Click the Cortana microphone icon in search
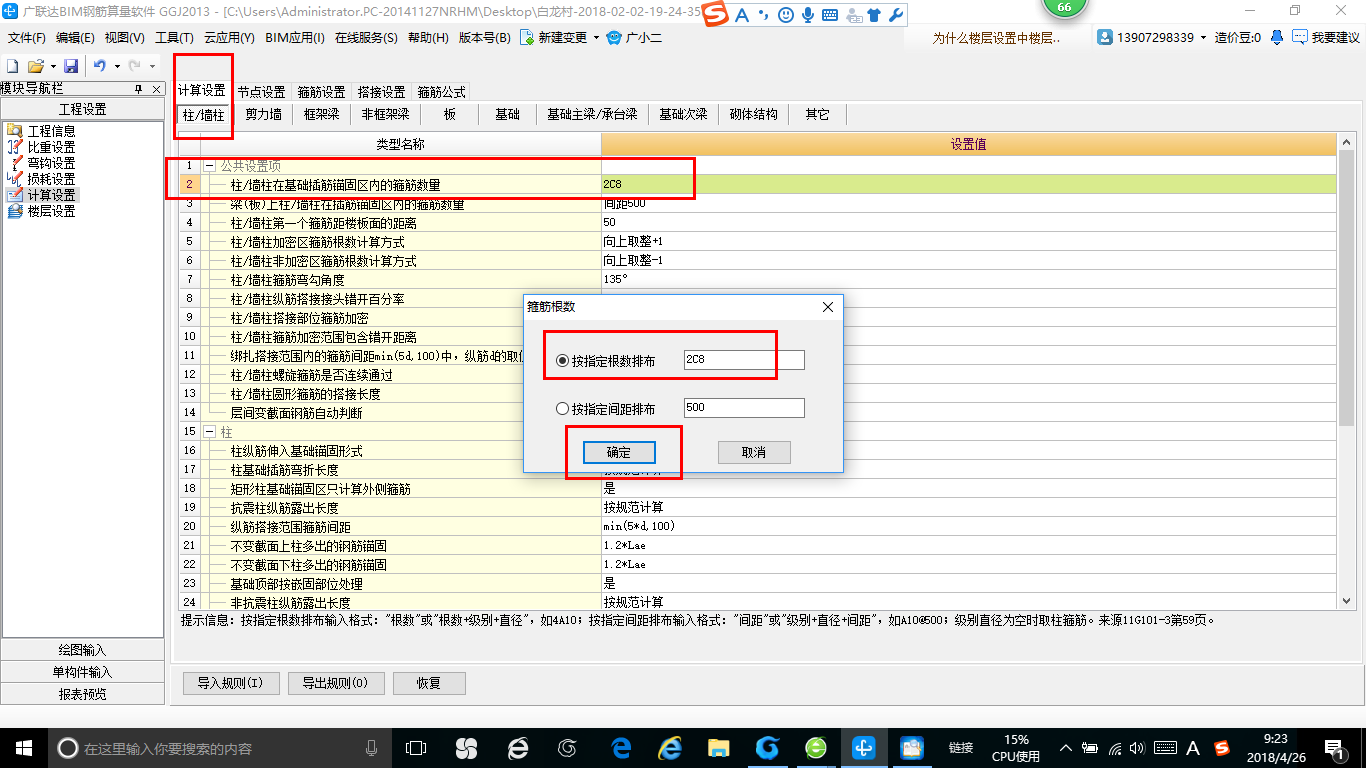Screen dimensions: 1366x768 [x=371, y=747]
